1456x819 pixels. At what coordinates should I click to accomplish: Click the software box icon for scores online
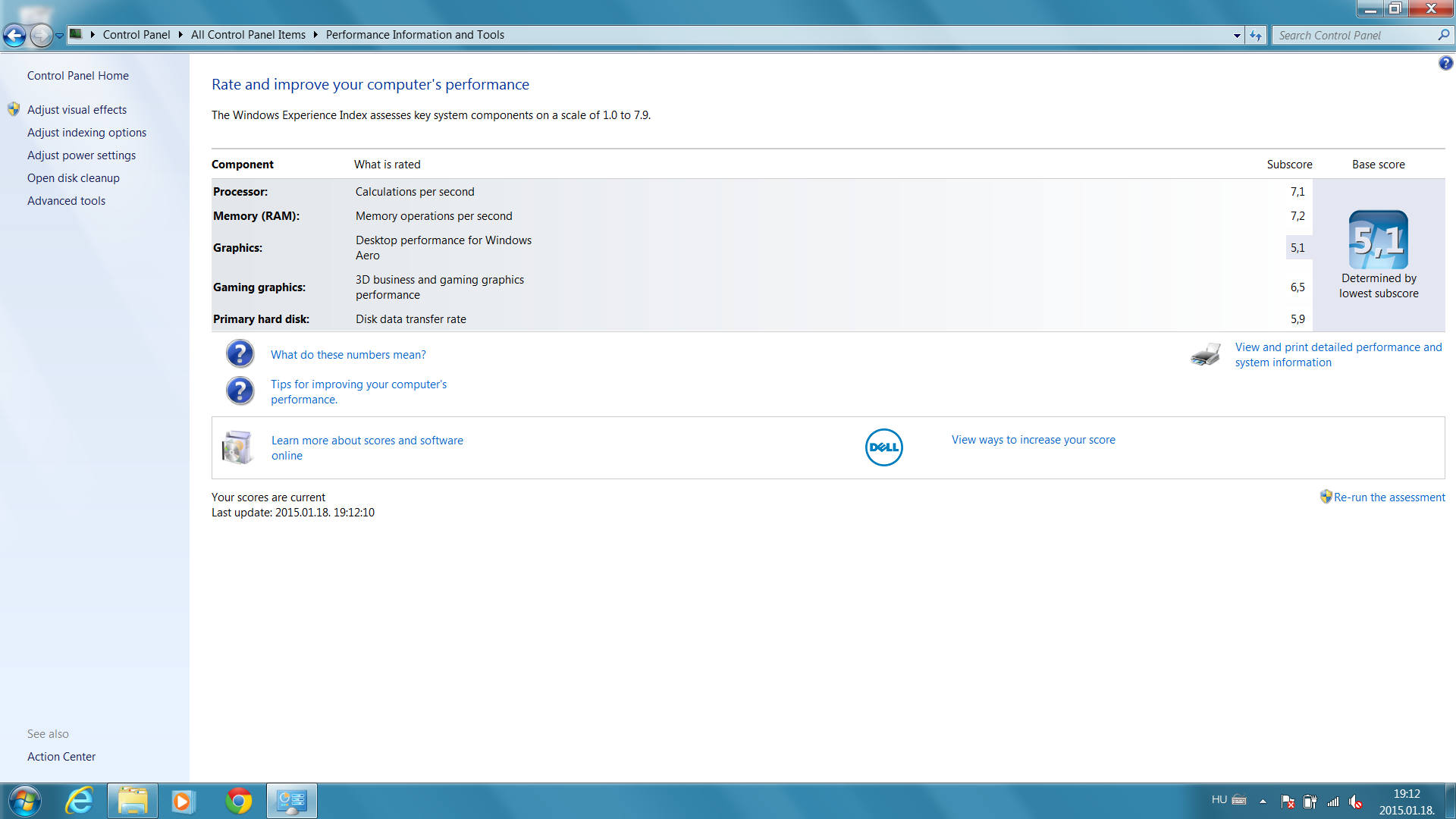237,447
